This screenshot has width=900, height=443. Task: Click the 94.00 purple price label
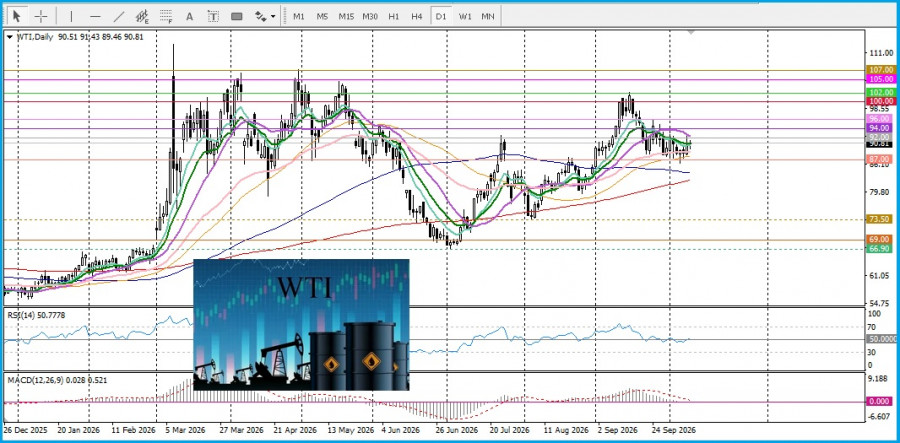881,127
